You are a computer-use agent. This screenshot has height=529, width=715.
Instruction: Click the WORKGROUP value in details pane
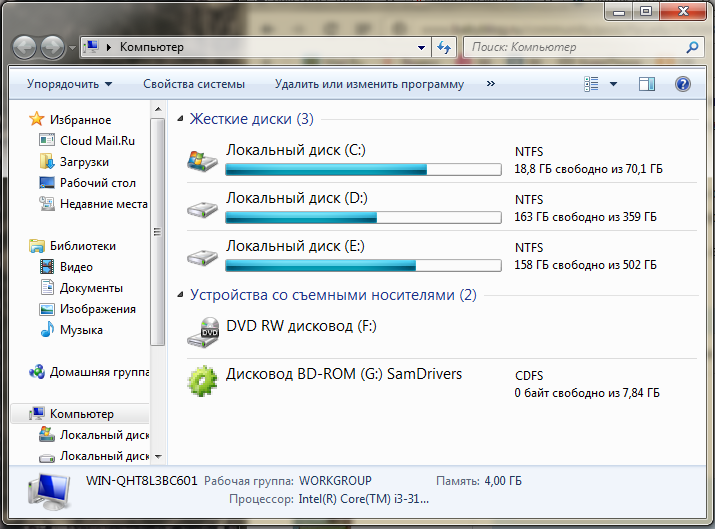click(x=335, y=481)
